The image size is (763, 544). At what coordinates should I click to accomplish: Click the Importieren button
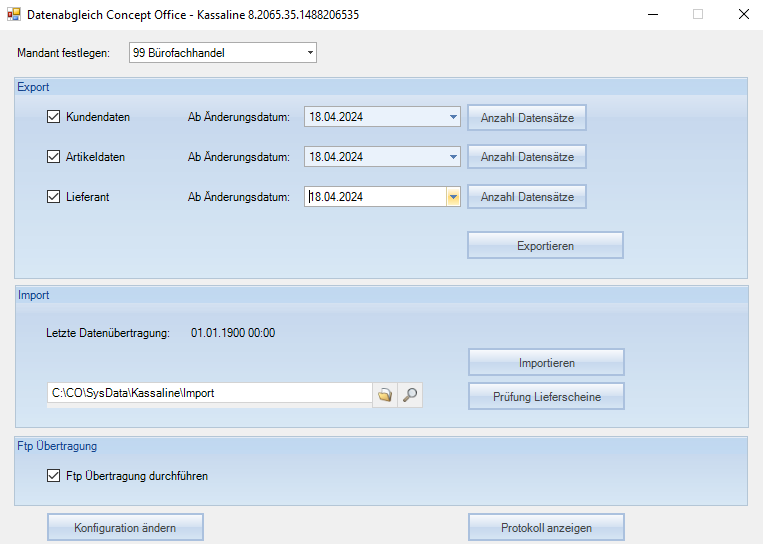coord(546,362)
